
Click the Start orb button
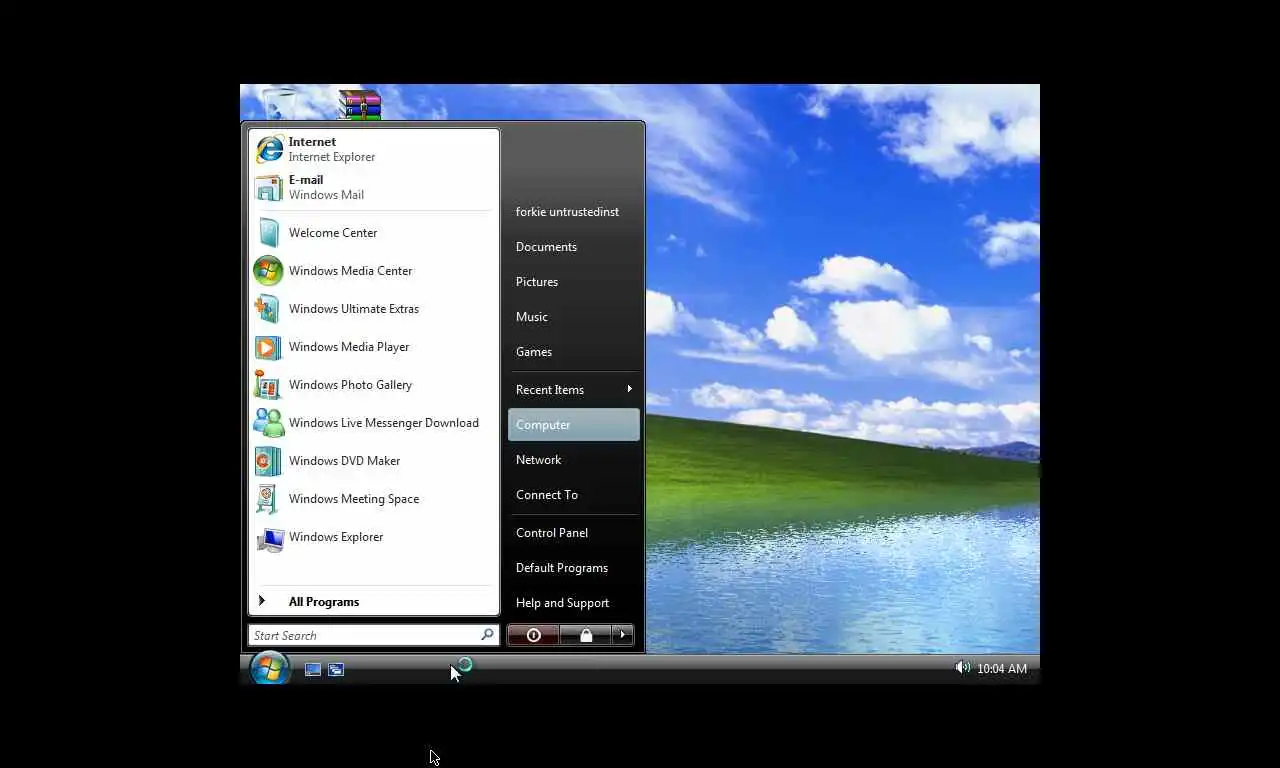coord(269,668)
